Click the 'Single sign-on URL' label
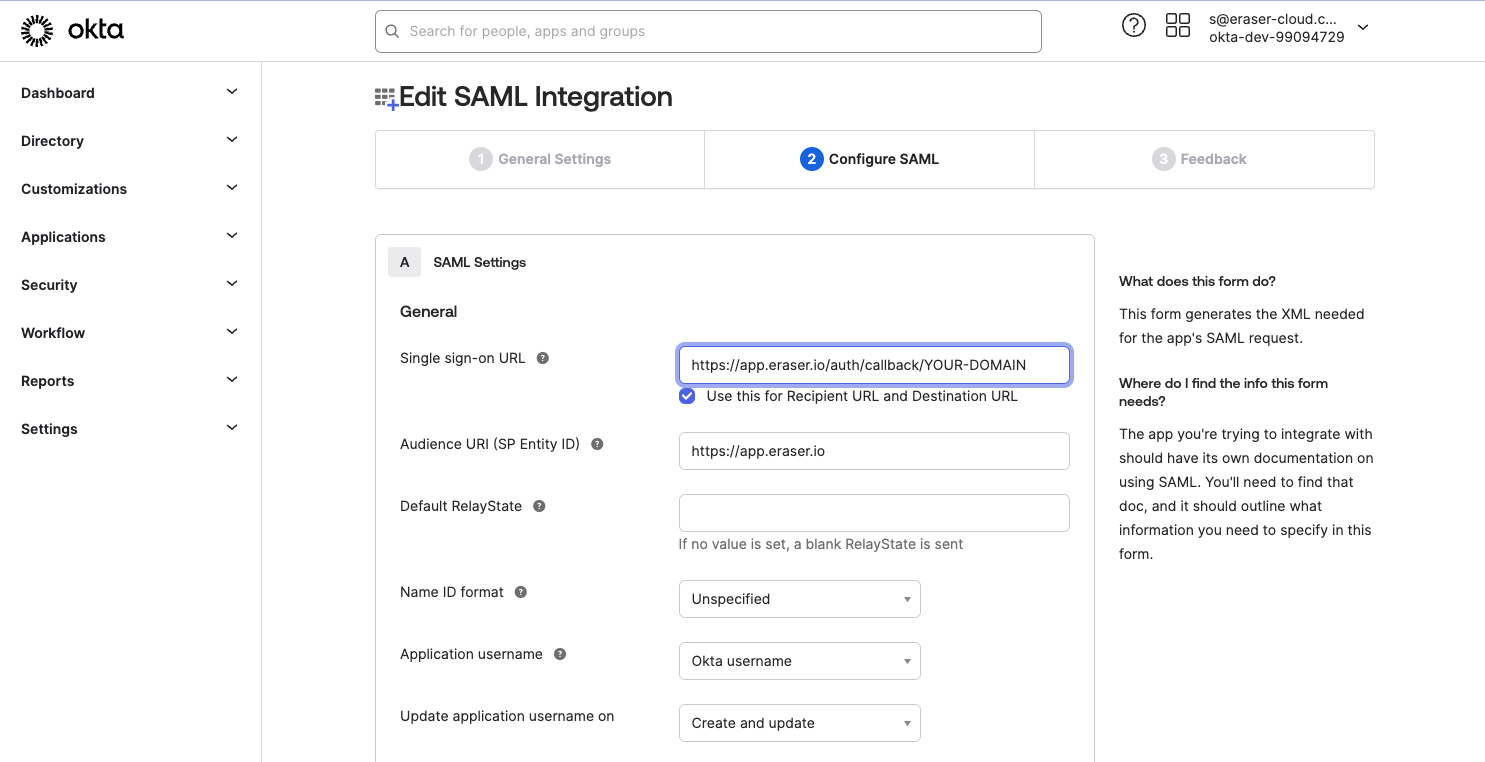The height and width of the screenshot is (762, 1485). pos(462,358)
